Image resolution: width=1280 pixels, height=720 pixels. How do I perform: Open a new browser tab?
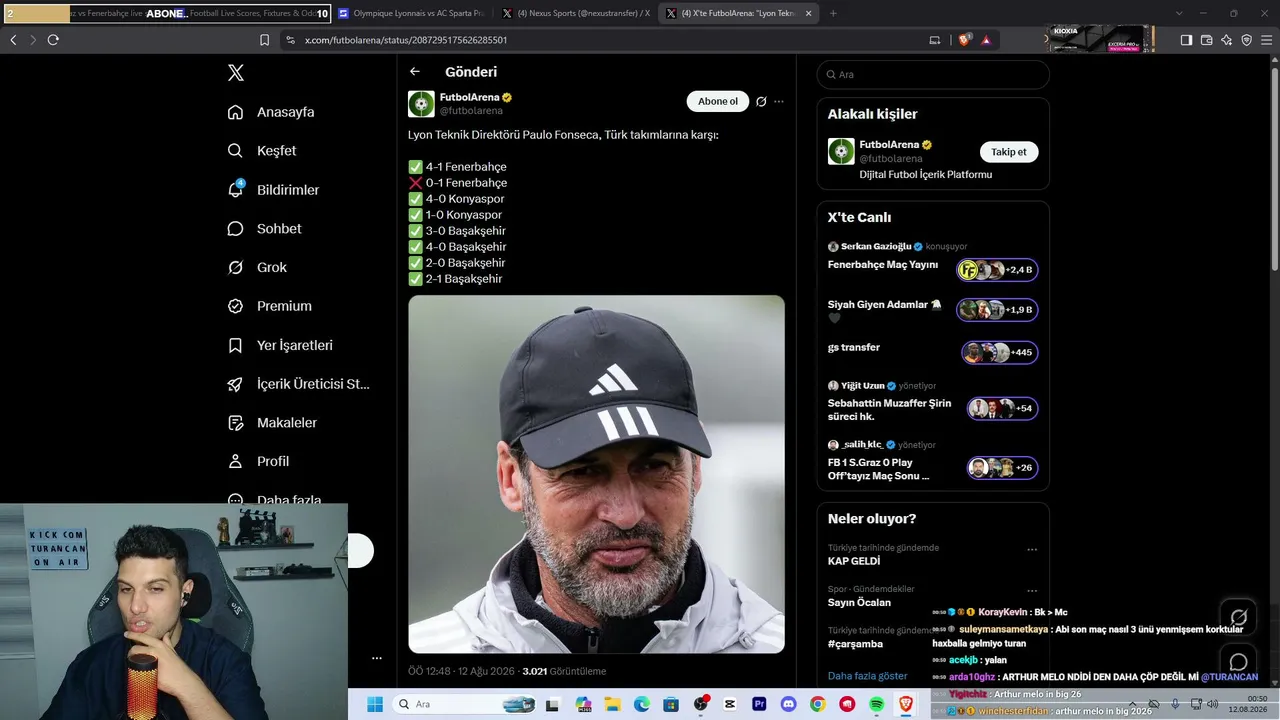coord(833,13)
